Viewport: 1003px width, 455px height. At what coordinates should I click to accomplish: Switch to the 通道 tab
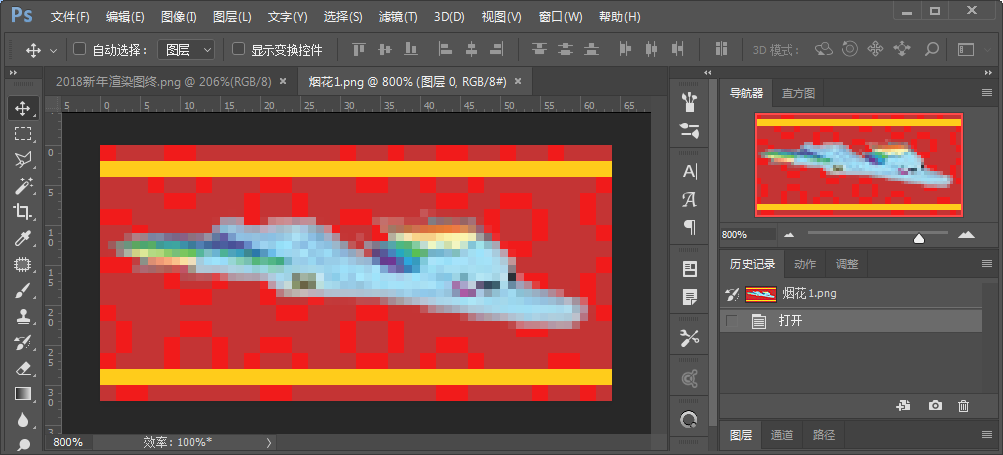[782, 435]
